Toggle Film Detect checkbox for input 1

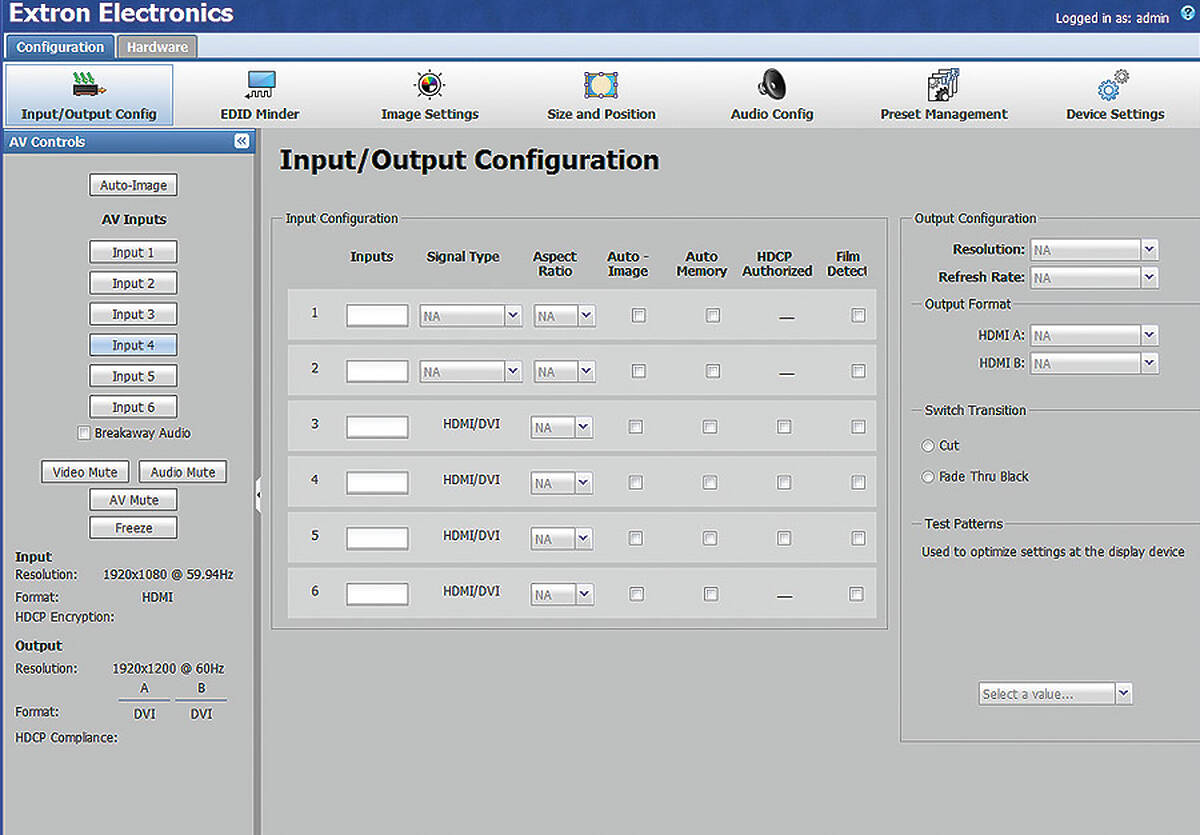coord(858,315)
